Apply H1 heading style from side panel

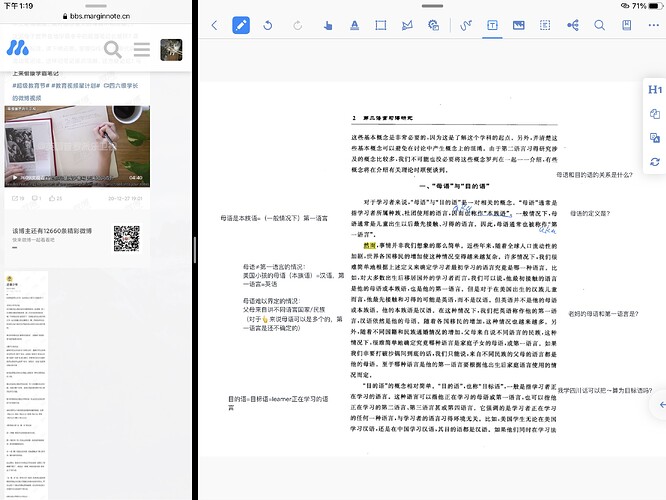tap(655, 90)
